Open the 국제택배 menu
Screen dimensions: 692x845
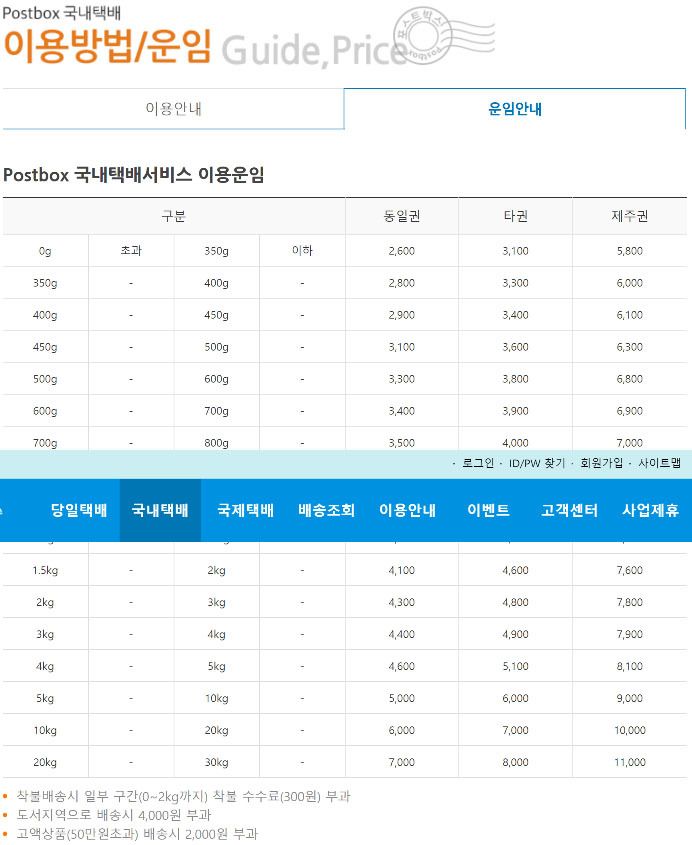[x=246, y=510]
